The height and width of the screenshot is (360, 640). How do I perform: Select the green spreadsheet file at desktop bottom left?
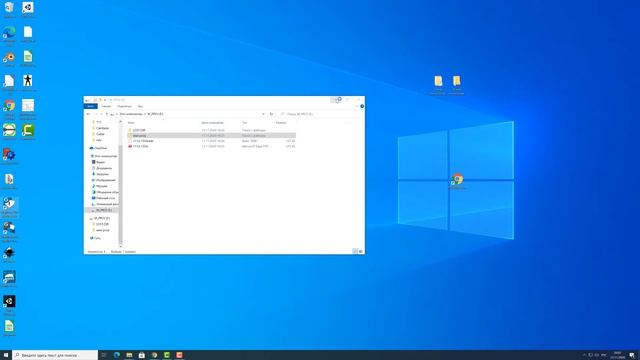click(9, 328)
